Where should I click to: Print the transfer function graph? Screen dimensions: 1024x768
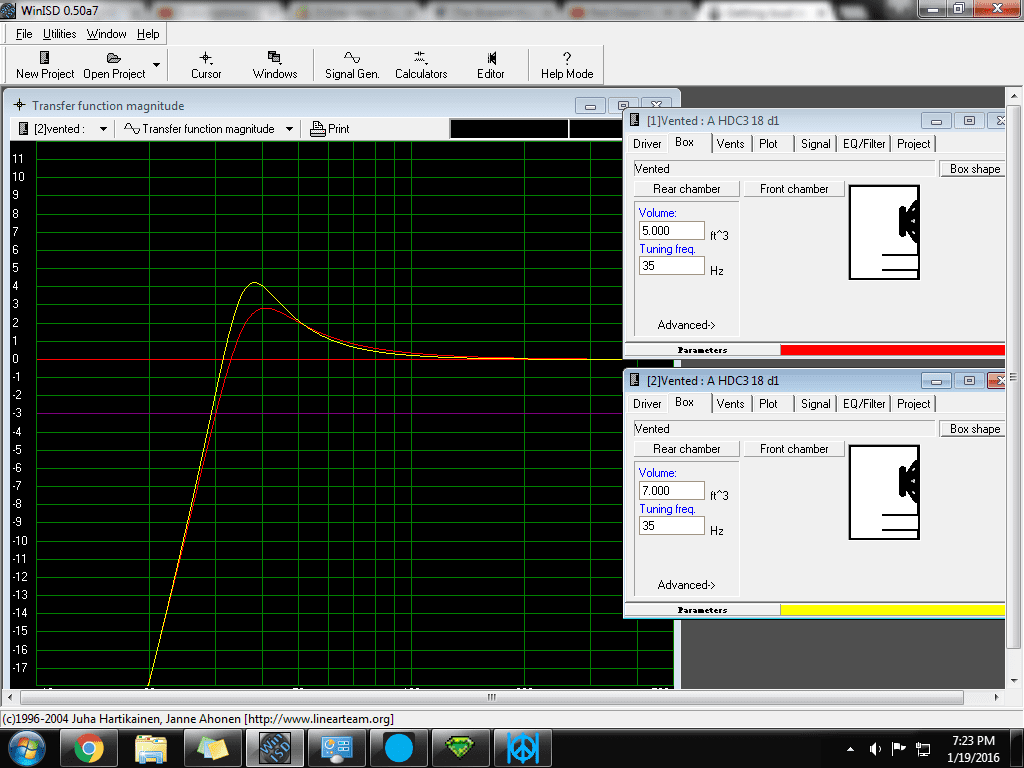(x=330, y=129)
